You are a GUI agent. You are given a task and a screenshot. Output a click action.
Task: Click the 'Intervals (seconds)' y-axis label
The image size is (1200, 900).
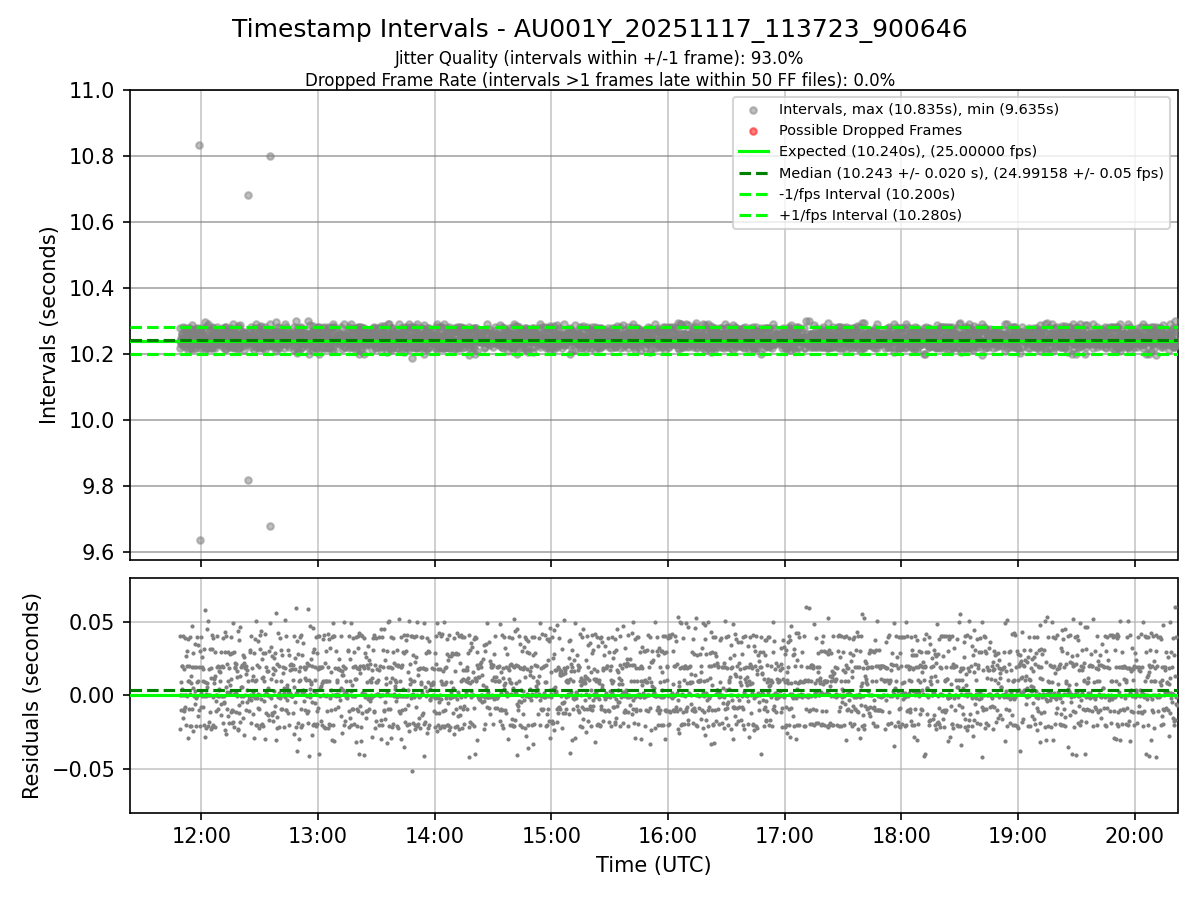pos(49,325)
